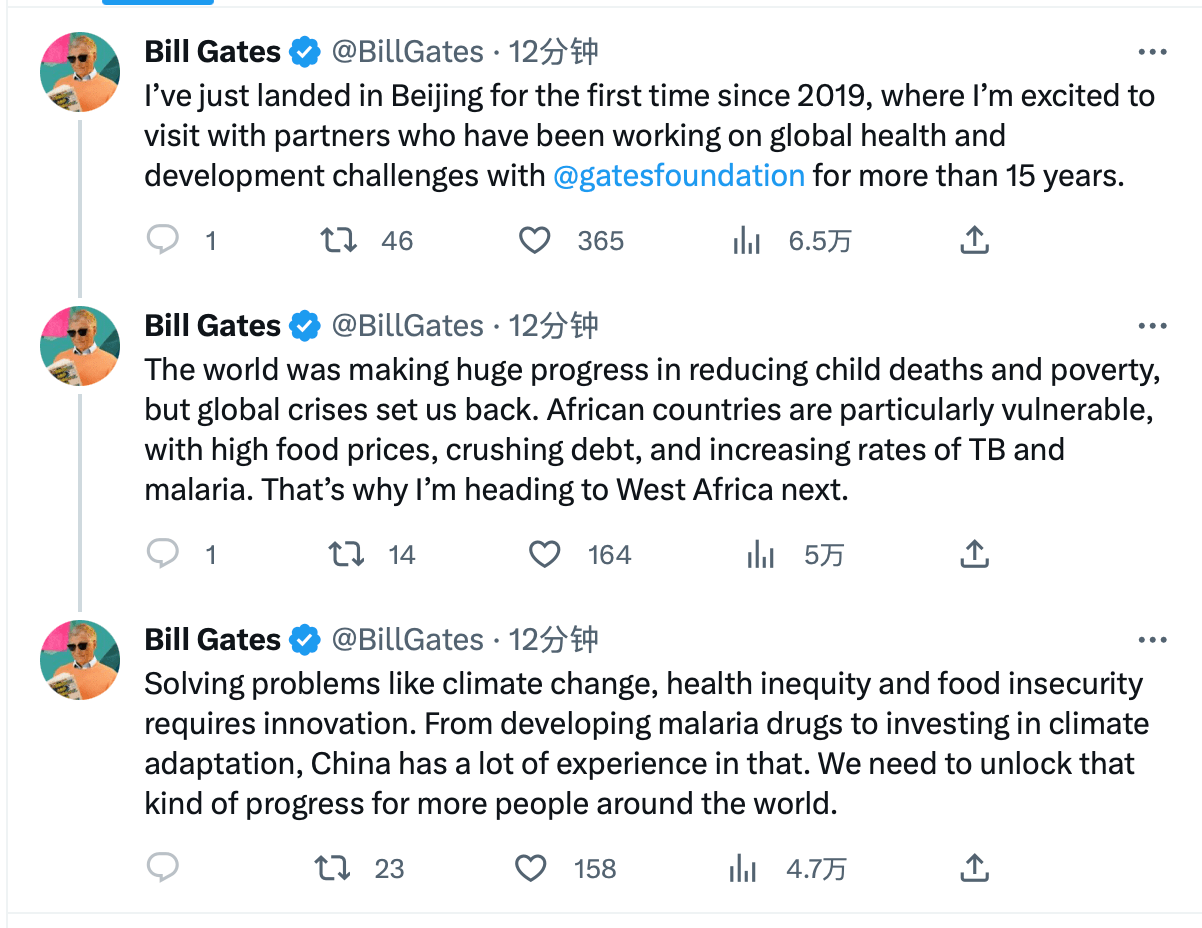Reply to the Beijing landing tweet
This screenshot has height=928, width=1202.
(x=163, y=240)
